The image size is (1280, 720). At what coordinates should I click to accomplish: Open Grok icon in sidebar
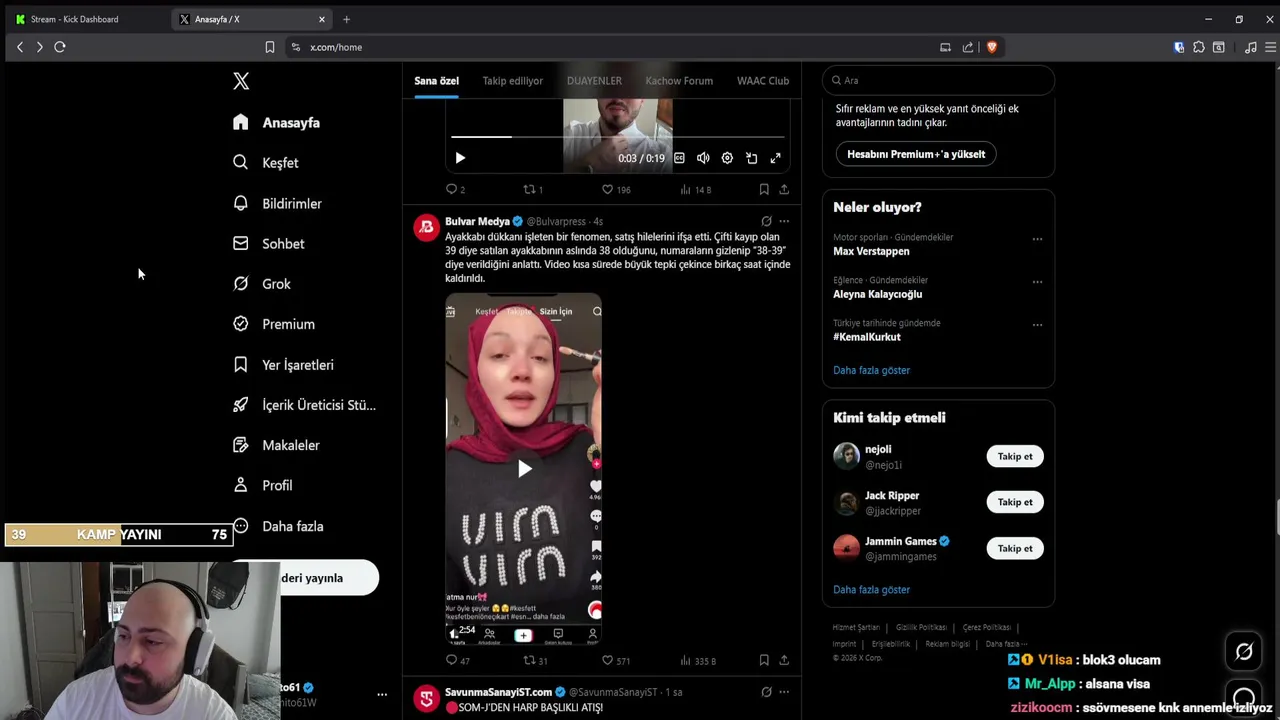point(240,283)
